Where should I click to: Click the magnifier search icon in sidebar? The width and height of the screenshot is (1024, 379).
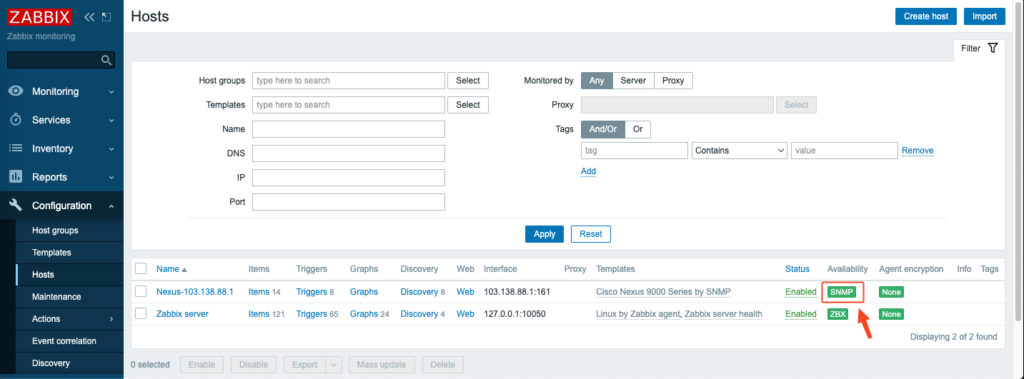pos(106,60)
